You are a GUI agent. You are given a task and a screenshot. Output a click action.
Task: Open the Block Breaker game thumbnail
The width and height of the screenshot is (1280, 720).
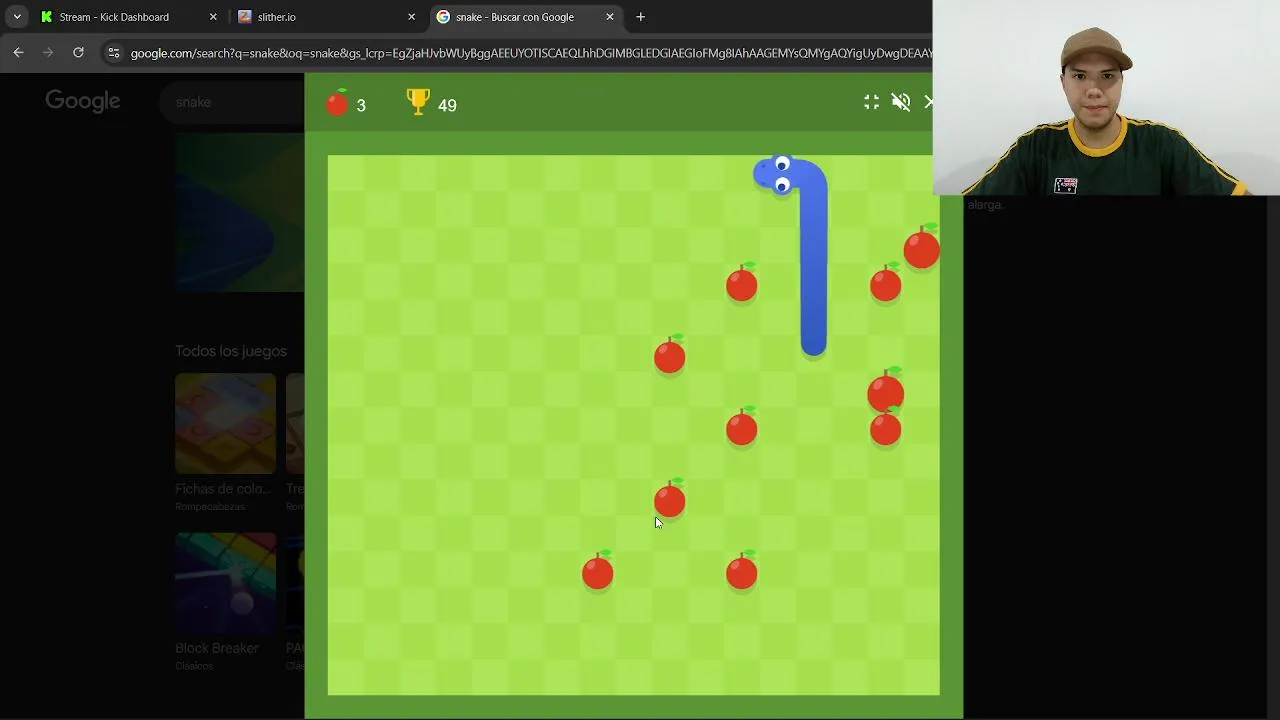tap(225, 583)
